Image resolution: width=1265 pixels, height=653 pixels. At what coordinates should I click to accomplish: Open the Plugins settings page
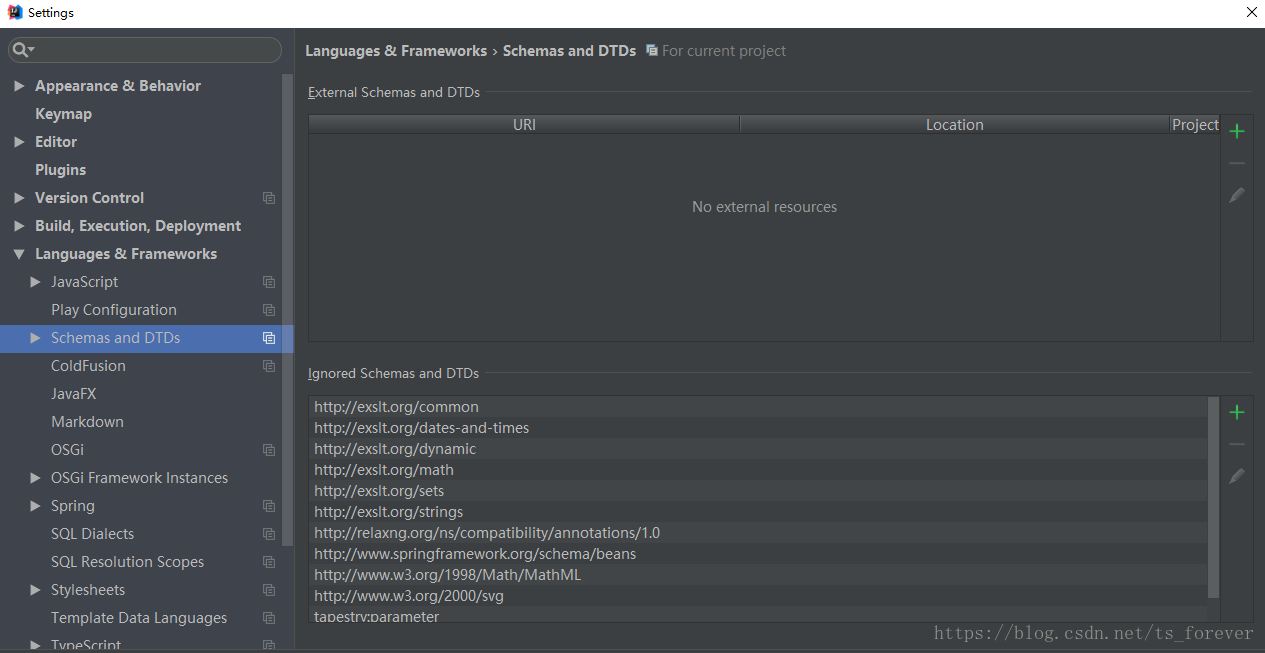pyautogui.click(x=60, y=170)
